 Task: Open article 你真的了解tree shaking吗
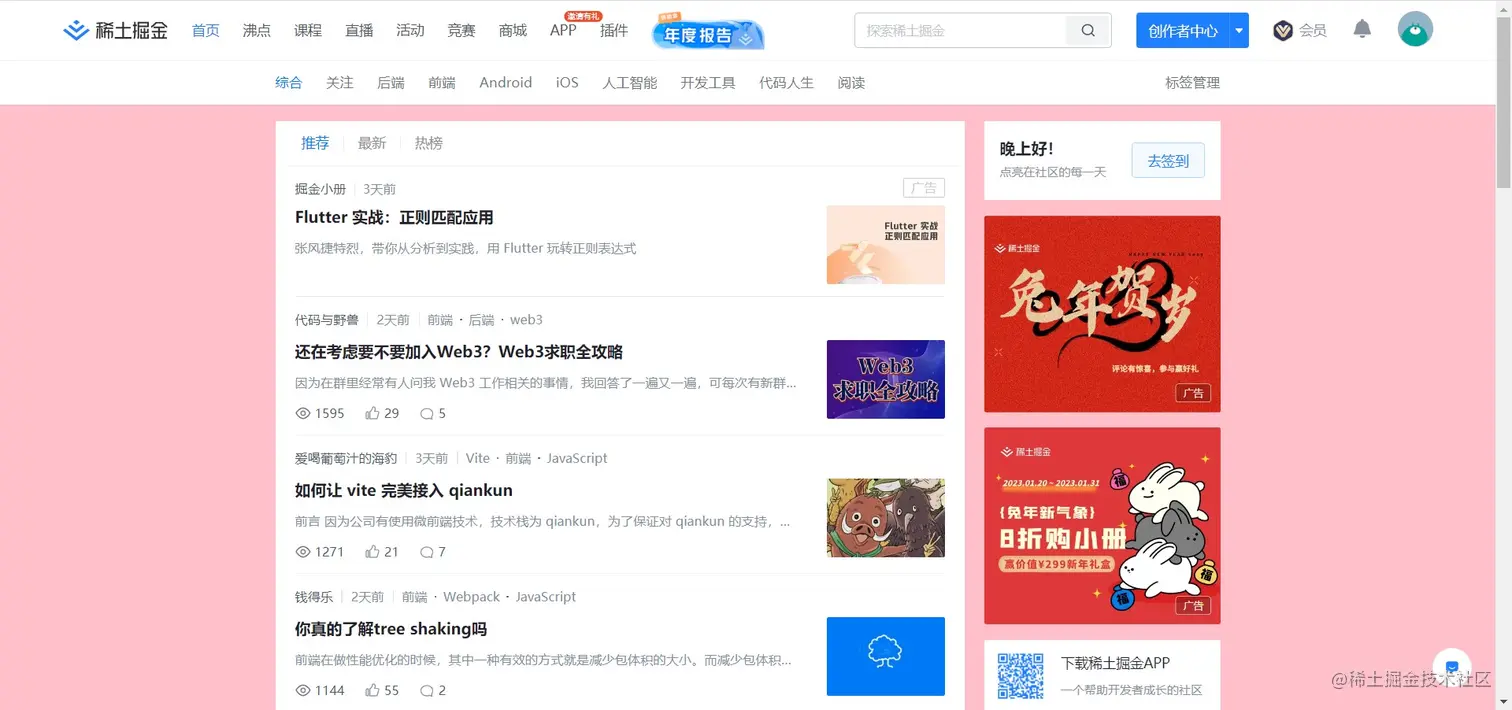[x=391, y=629]
